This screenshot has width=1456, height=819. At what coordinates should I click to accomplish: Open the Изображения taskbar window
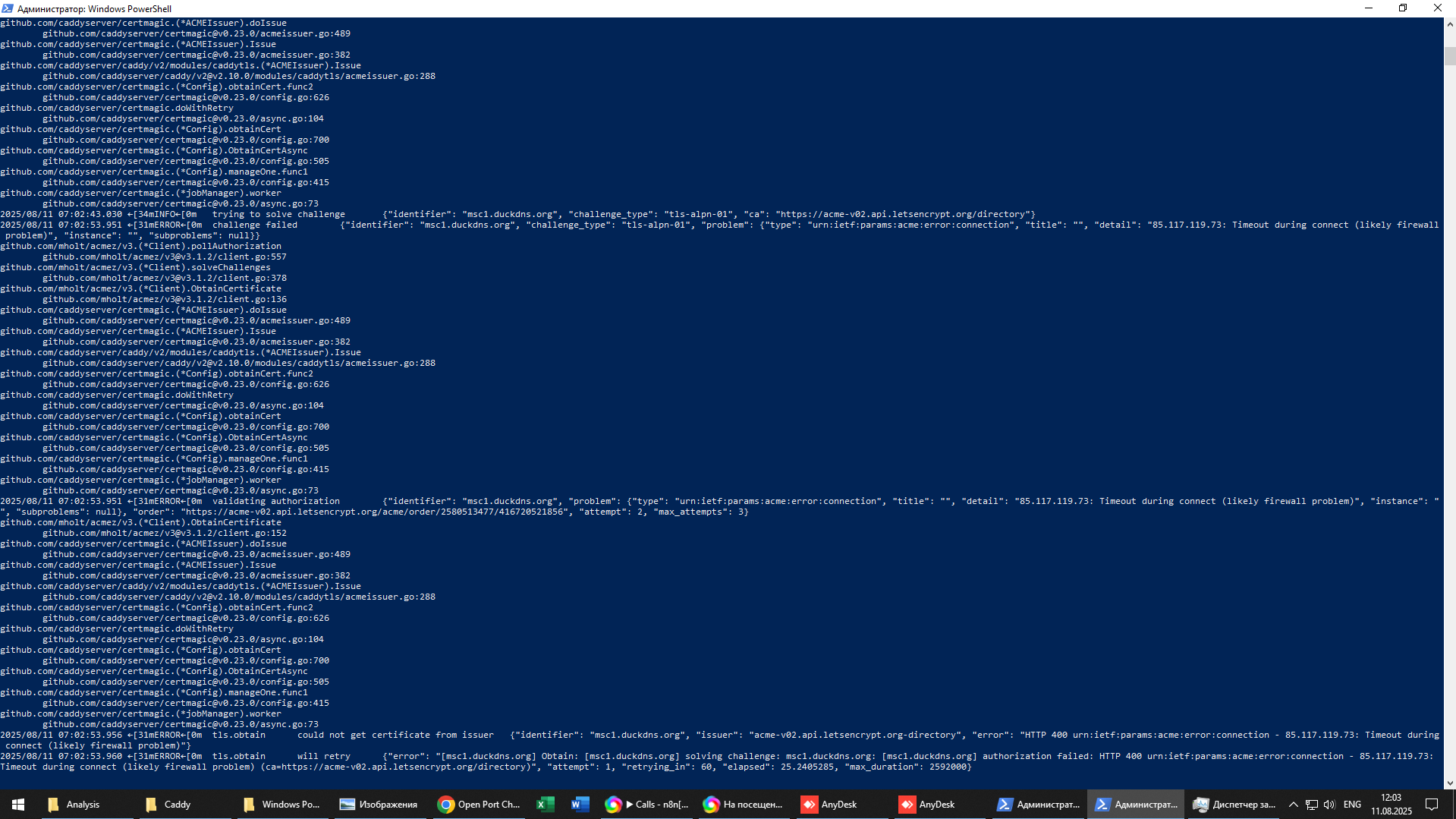(379, 805)
